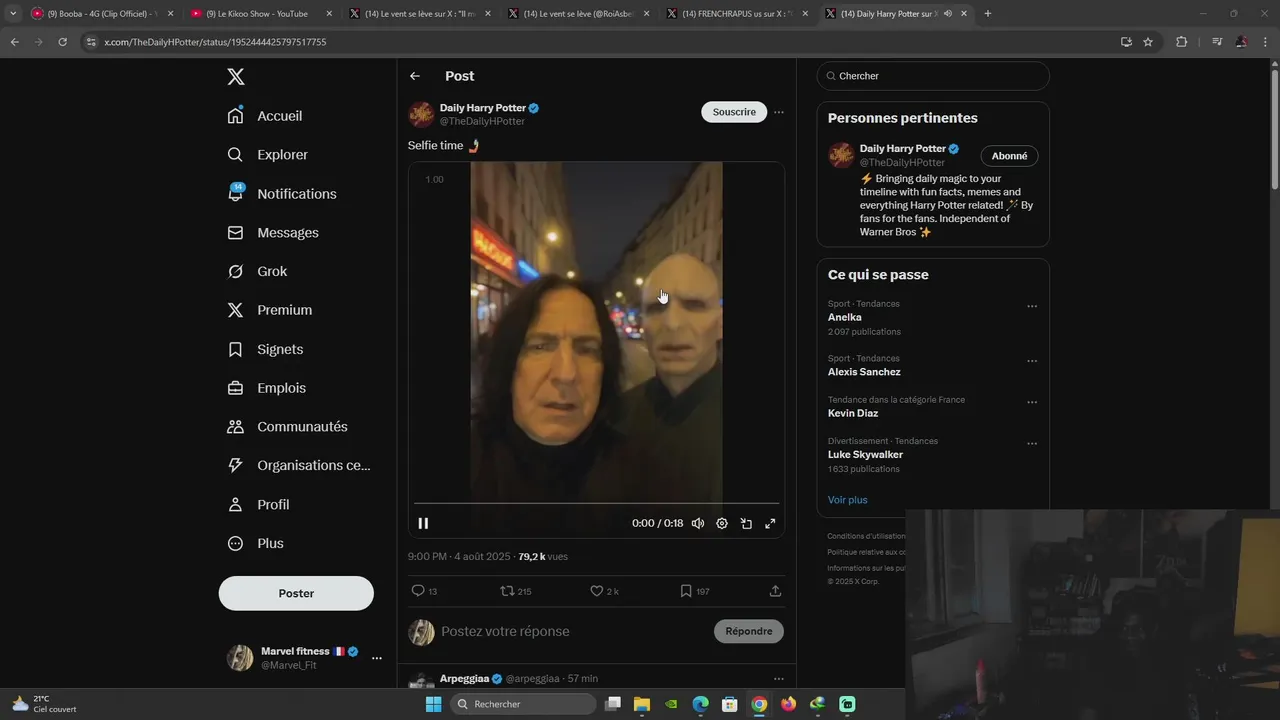Open options for Arpeggiaa reply

pyautogui.click(x=779, y=679)
